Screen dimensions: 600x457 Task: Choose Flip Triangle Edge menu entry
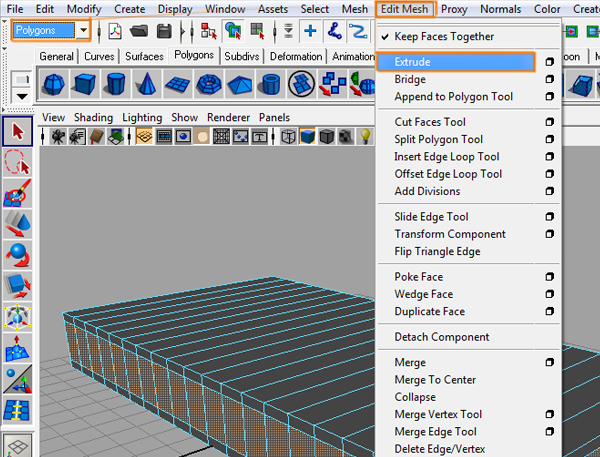[x=437, y=251]
